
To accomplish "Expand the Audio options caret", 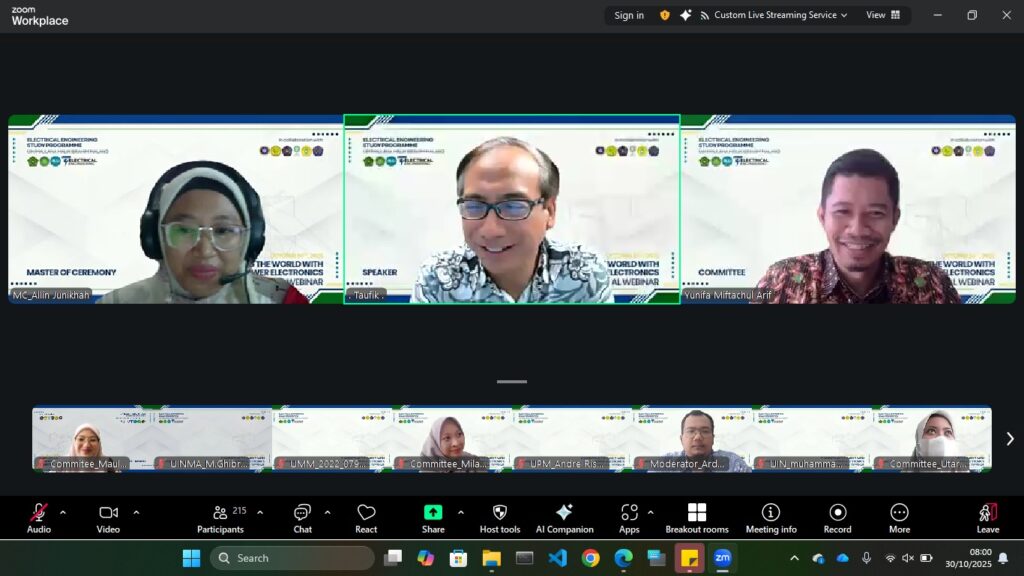I will pyautogui.click(x=63, y=513).
